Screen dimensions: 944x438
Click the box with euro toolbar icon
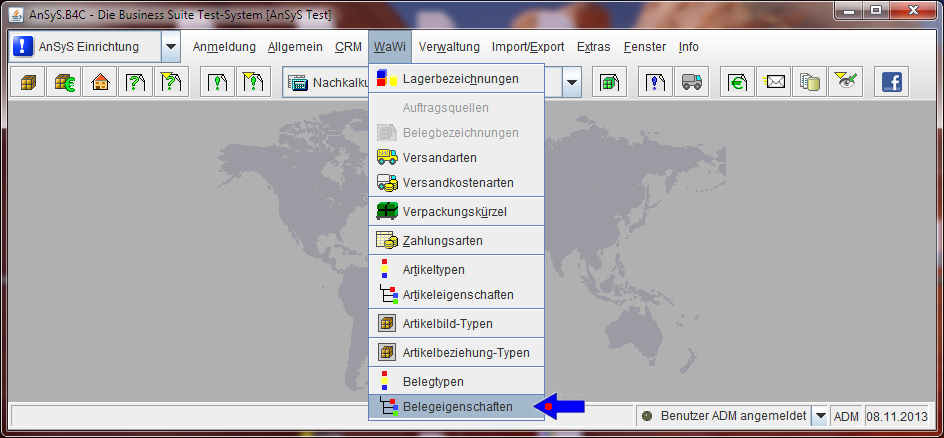[x=63, y=83]
